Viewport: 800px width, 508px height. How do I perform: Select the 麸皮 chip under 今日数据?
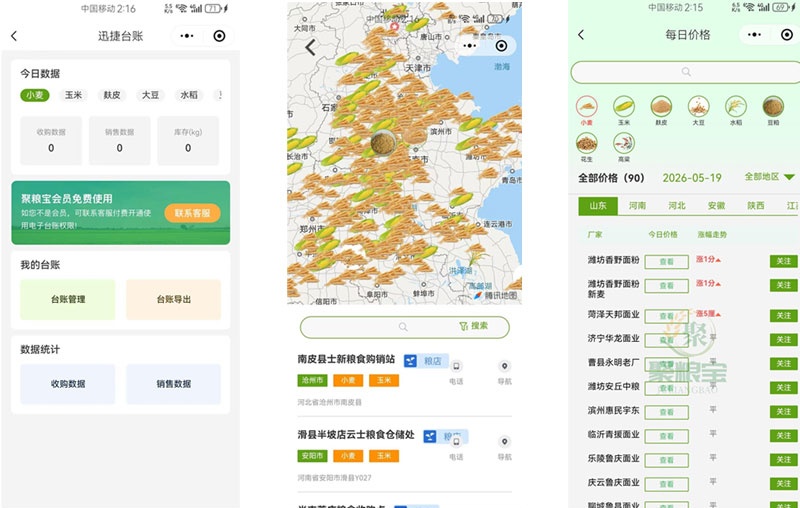tap(112, 95)
